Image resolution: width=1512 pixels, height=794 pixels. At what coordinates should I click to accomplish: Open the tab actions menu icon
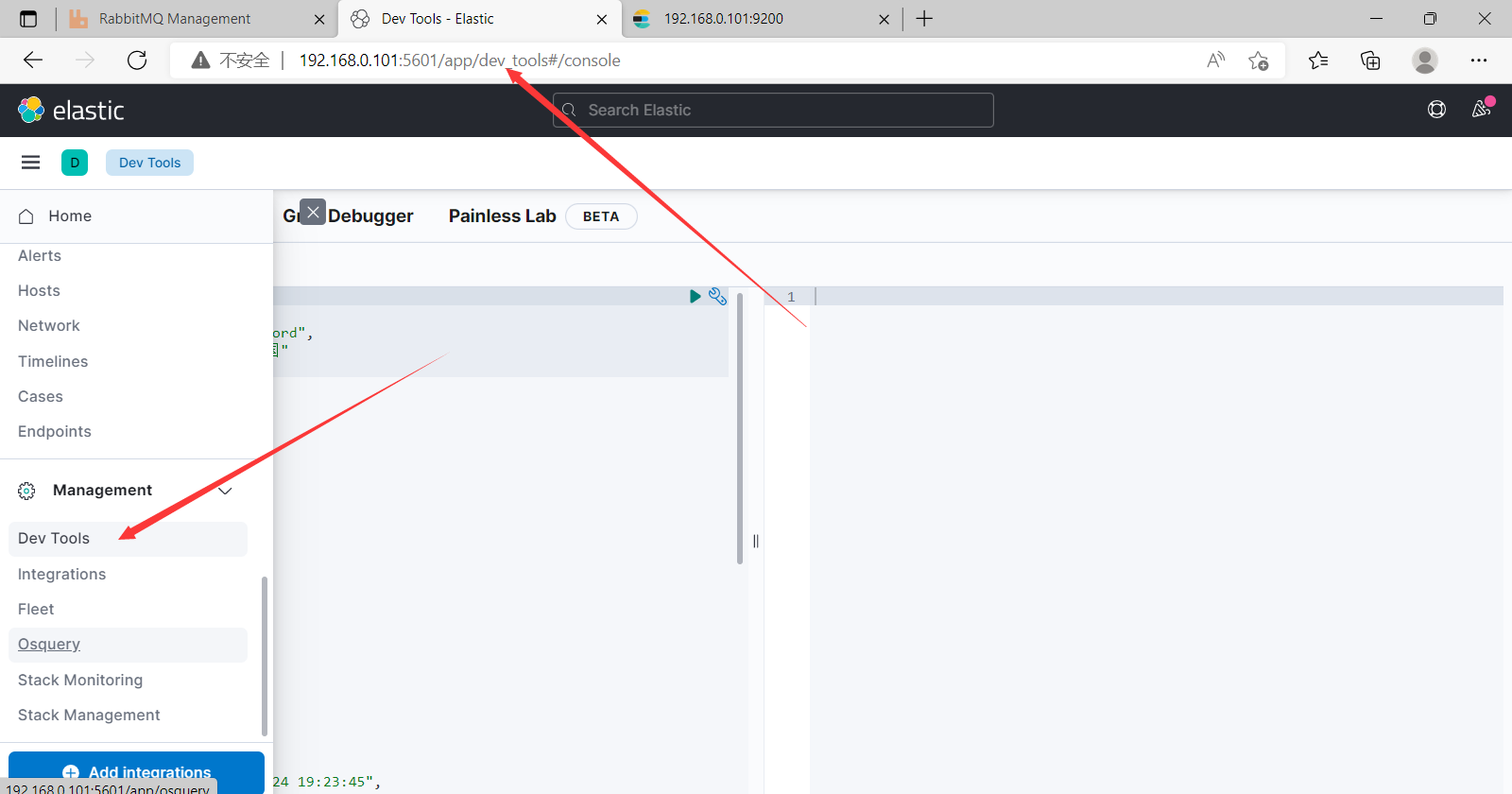[28, 19]
